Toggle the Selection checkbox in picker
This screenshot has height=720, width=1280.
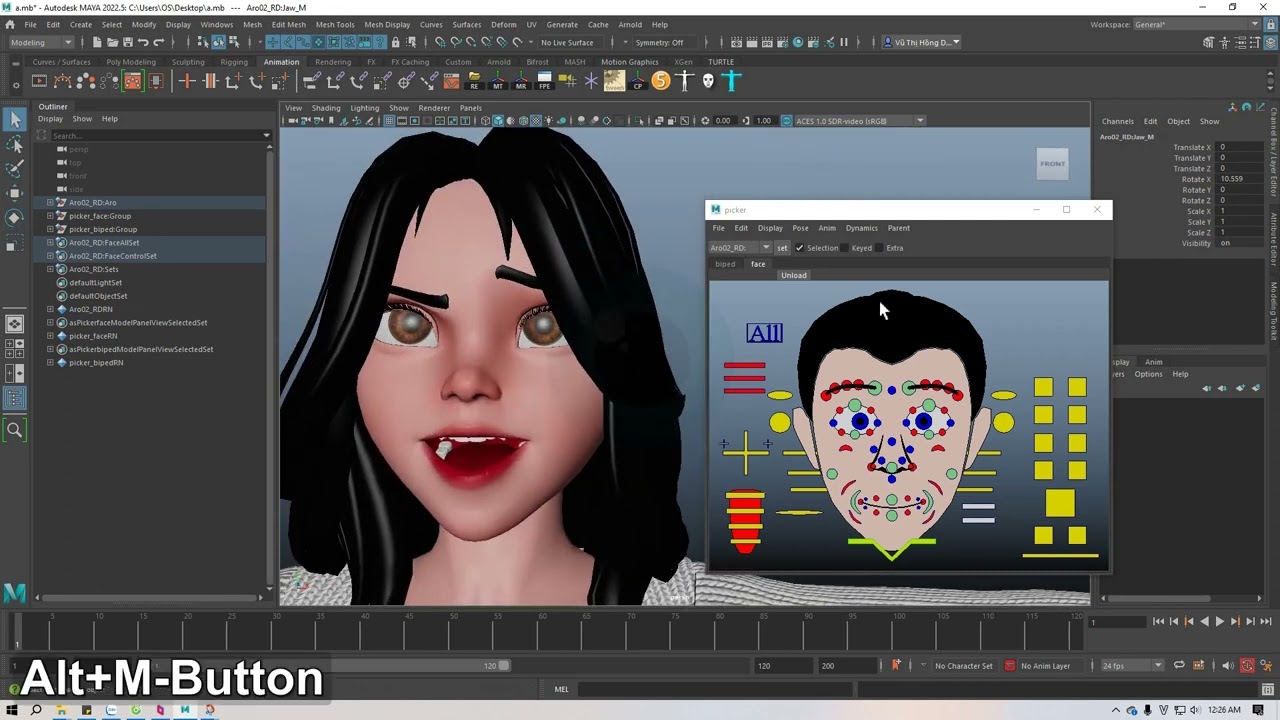coord(799,248)
